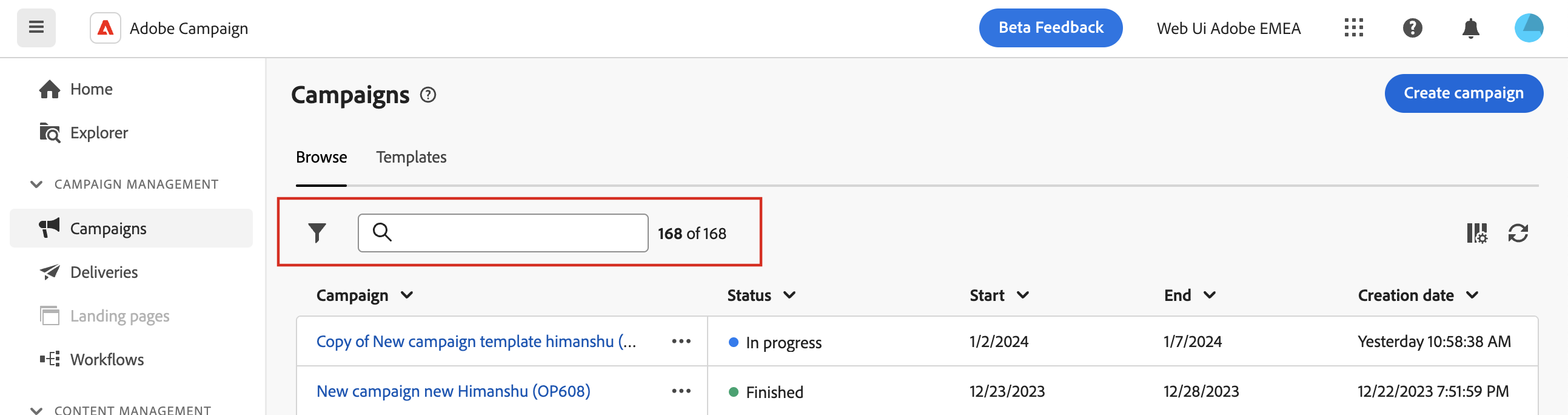The image size is (1568, 415).
Task: Click the Create campaign button
Action: (1463, 93)
